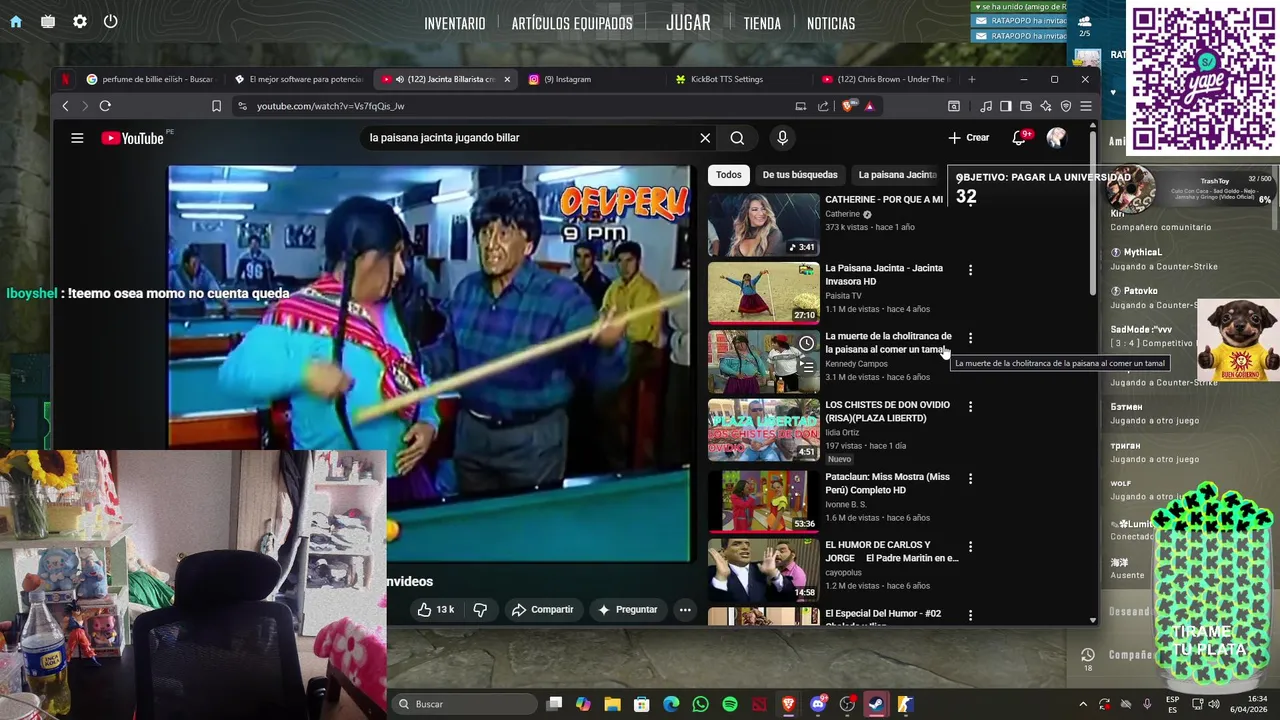The width and height of the screenshot is (1280, 720).
Task: Open the YouTube account avatar menu
Action: click(x=1056, y=138)
